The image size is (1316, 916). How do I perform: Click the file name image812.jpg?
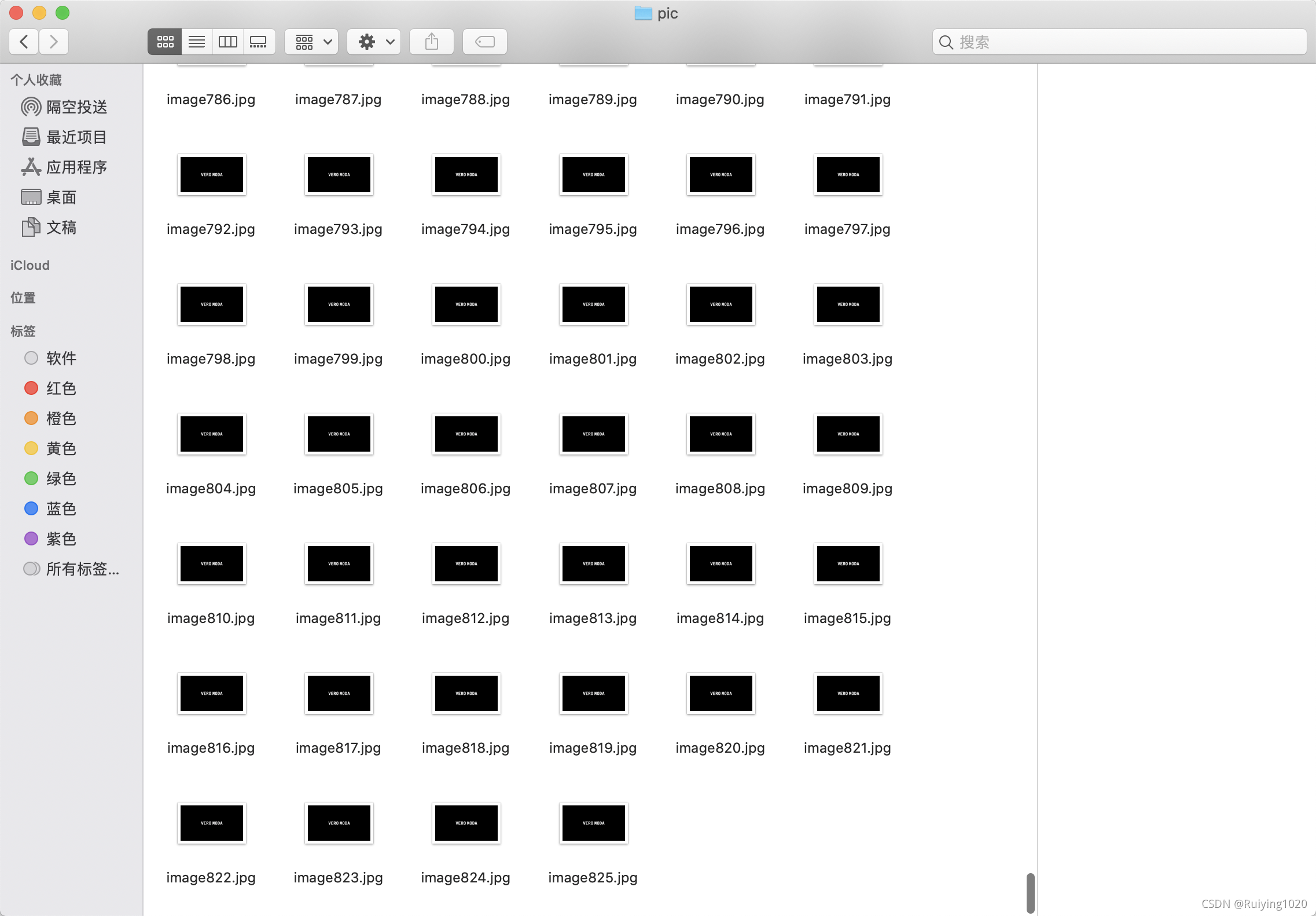point(466,618)
